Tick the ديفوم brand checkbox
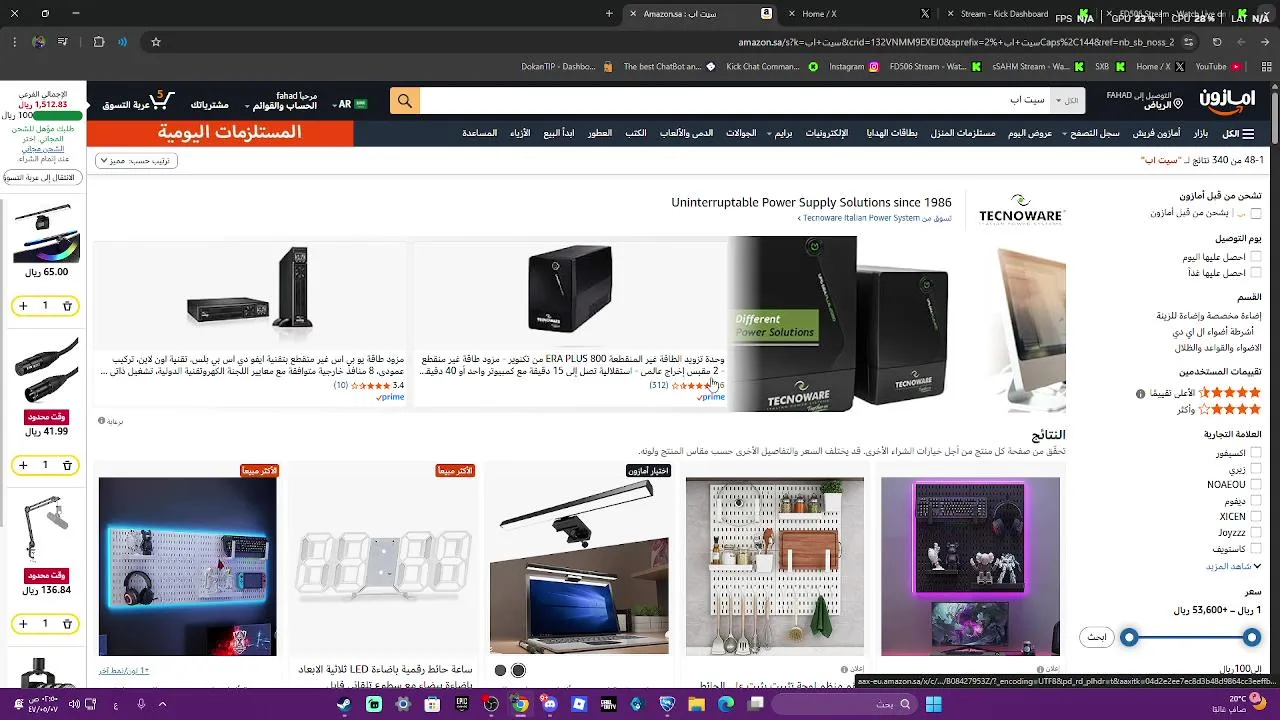Screen dimensions: 1280x720 (x=1256, y=501)
